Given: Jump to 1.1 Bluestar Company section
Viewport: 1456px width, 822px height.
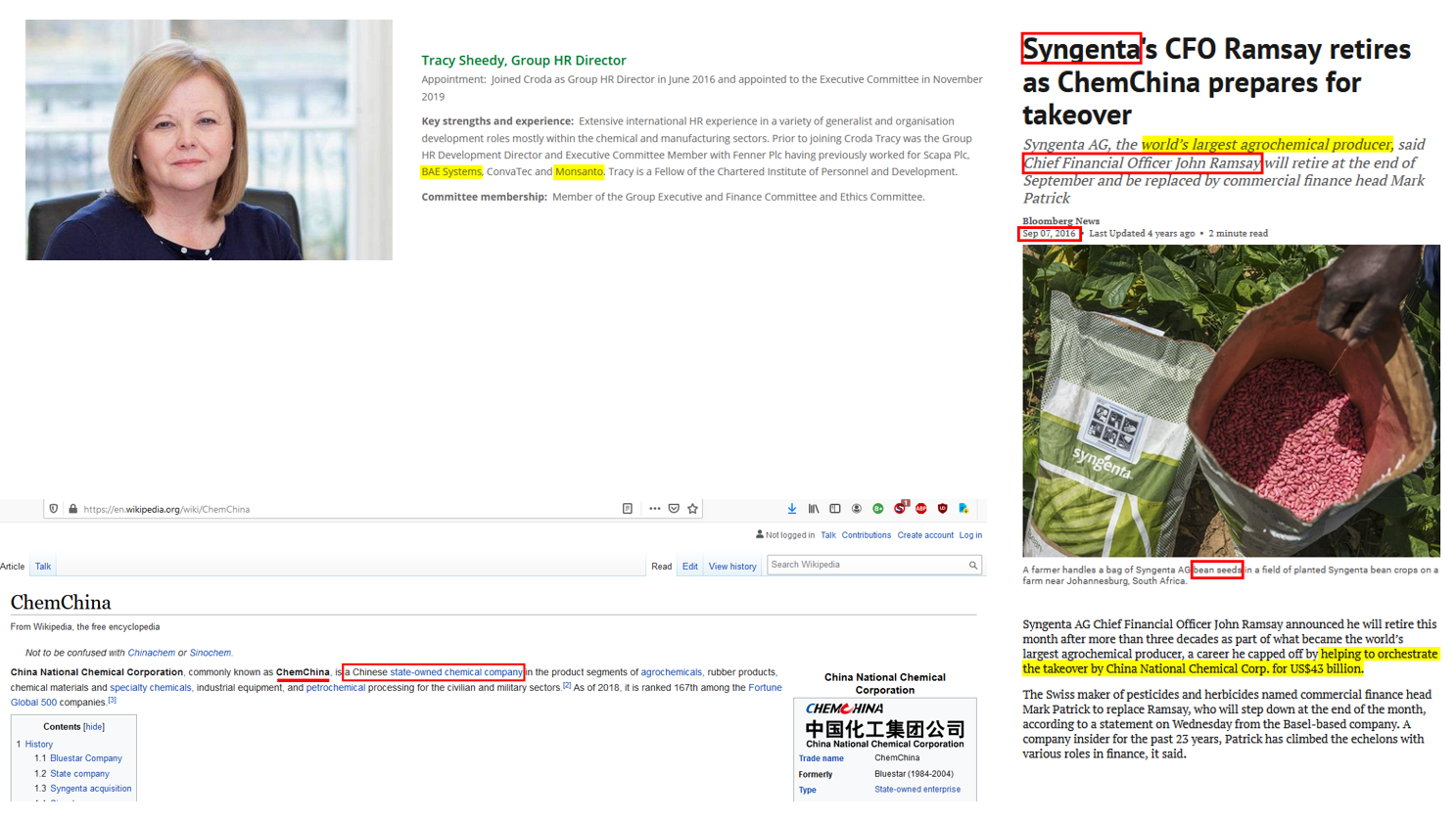Looking at the screenshot, I should [x=78, y=758].
